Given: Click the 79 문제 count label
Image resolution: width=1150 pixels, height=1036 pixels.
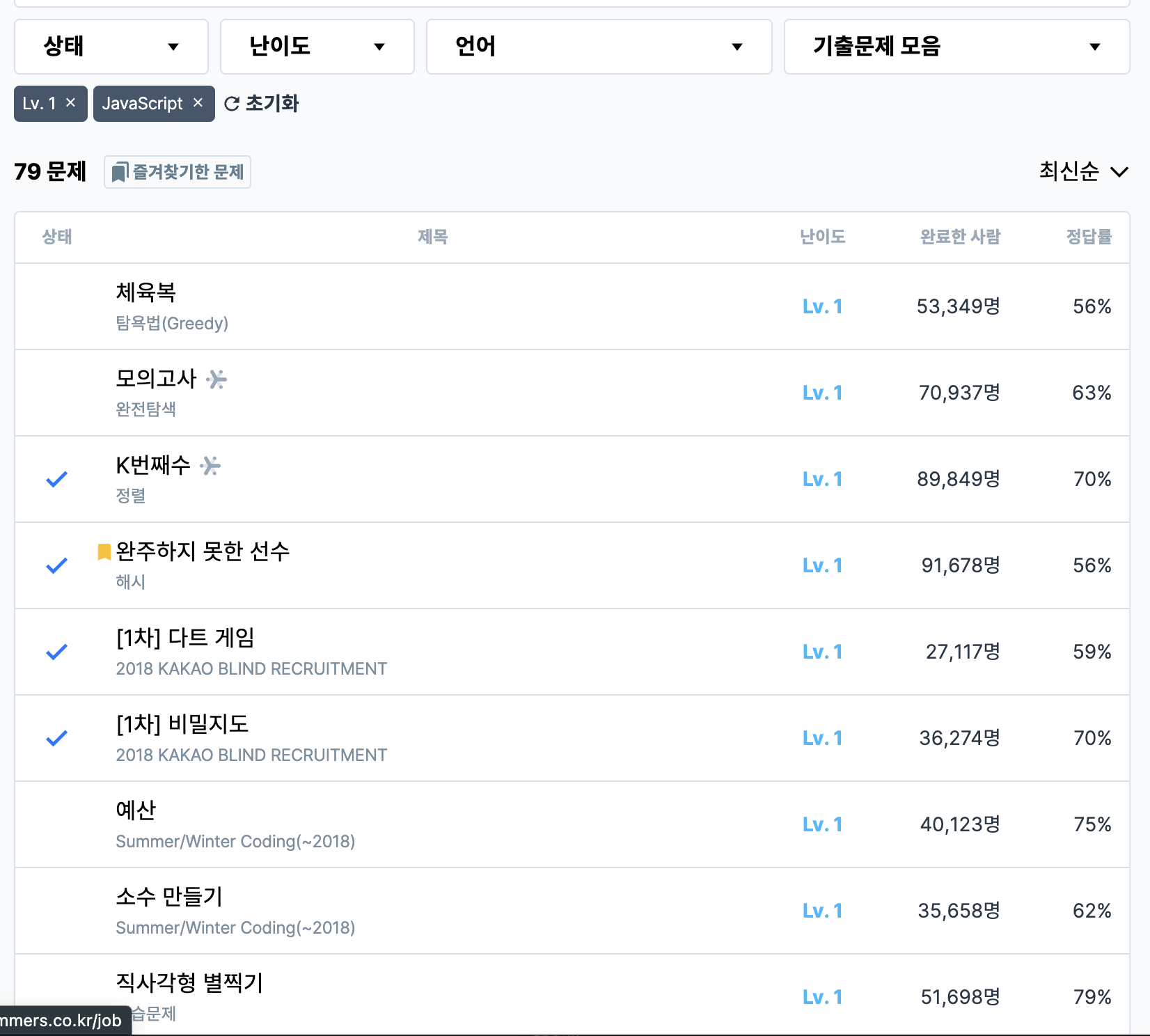Looking at the screenshot, I should (50, 171).
